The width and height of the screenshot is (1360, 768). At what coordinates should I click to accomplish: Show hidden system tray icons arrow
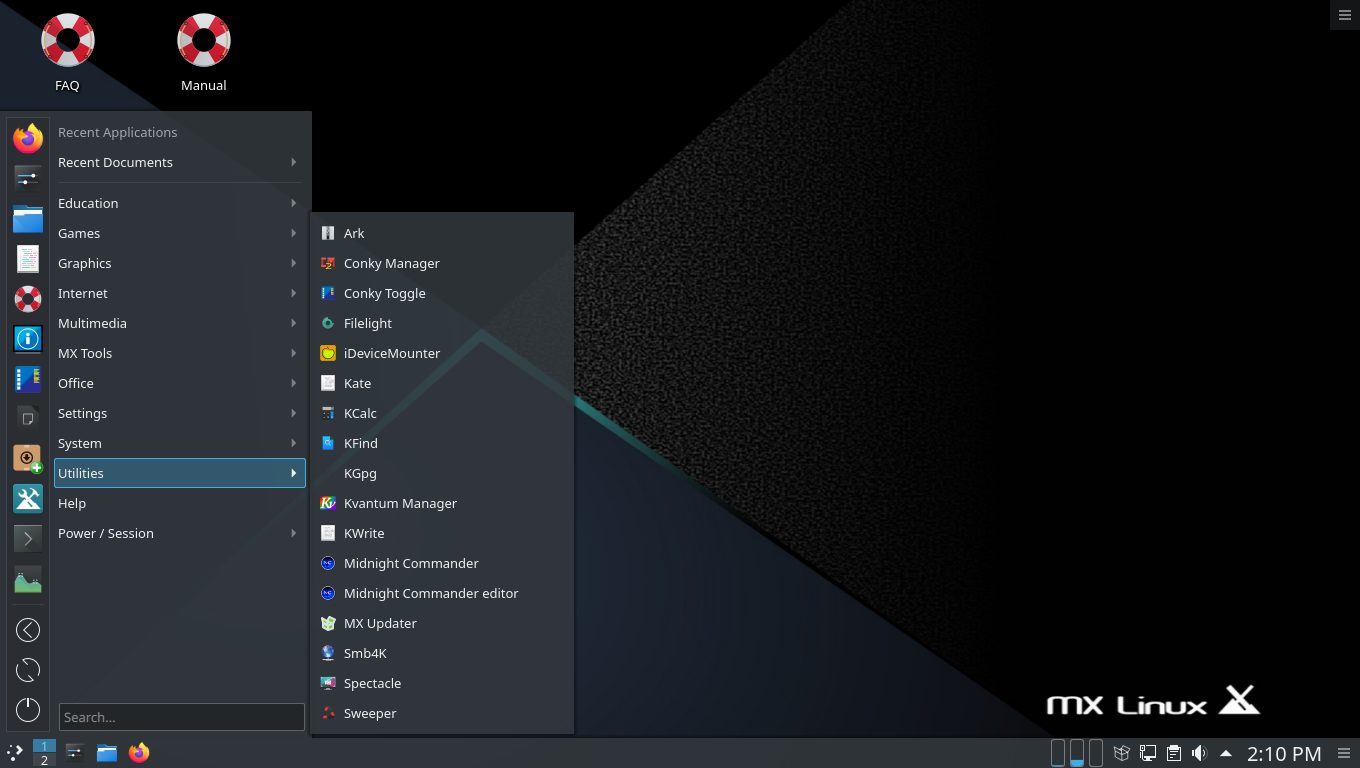coord(1226,753)
